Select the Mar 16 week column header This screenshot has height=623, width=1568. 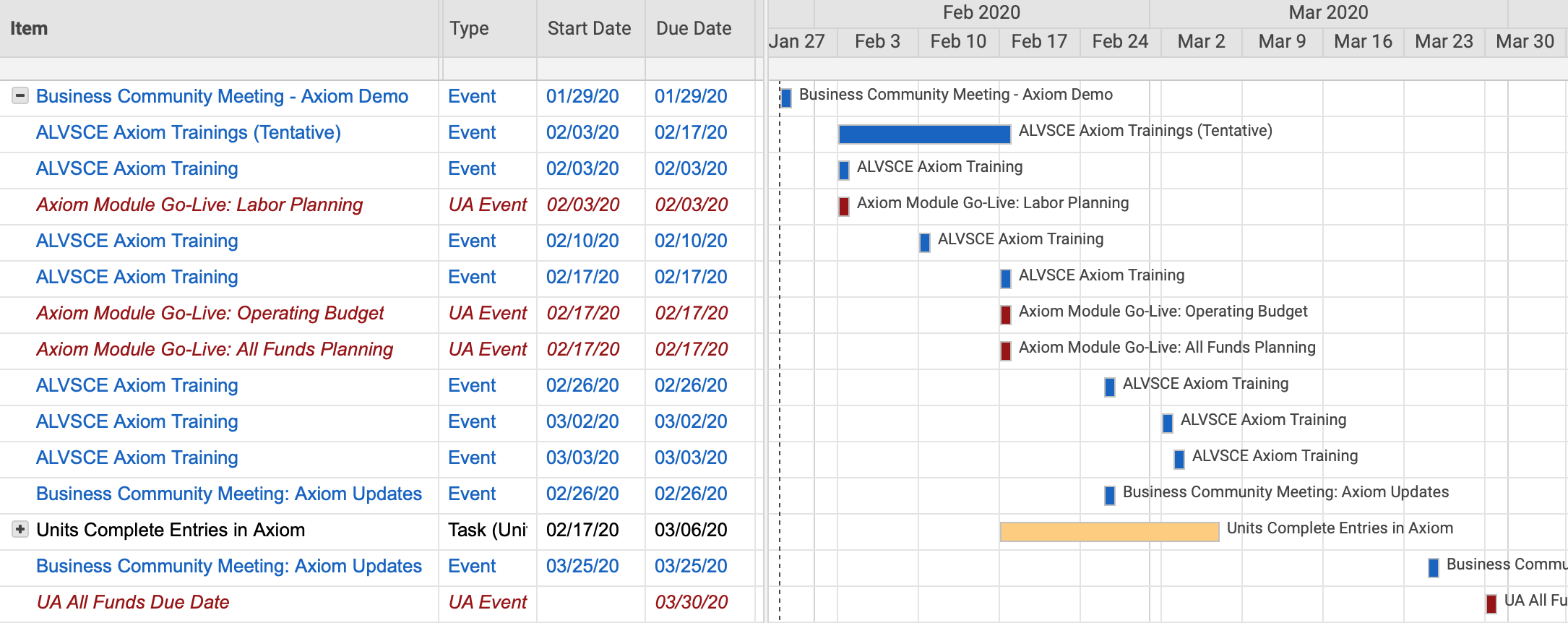coord(1363,41)
